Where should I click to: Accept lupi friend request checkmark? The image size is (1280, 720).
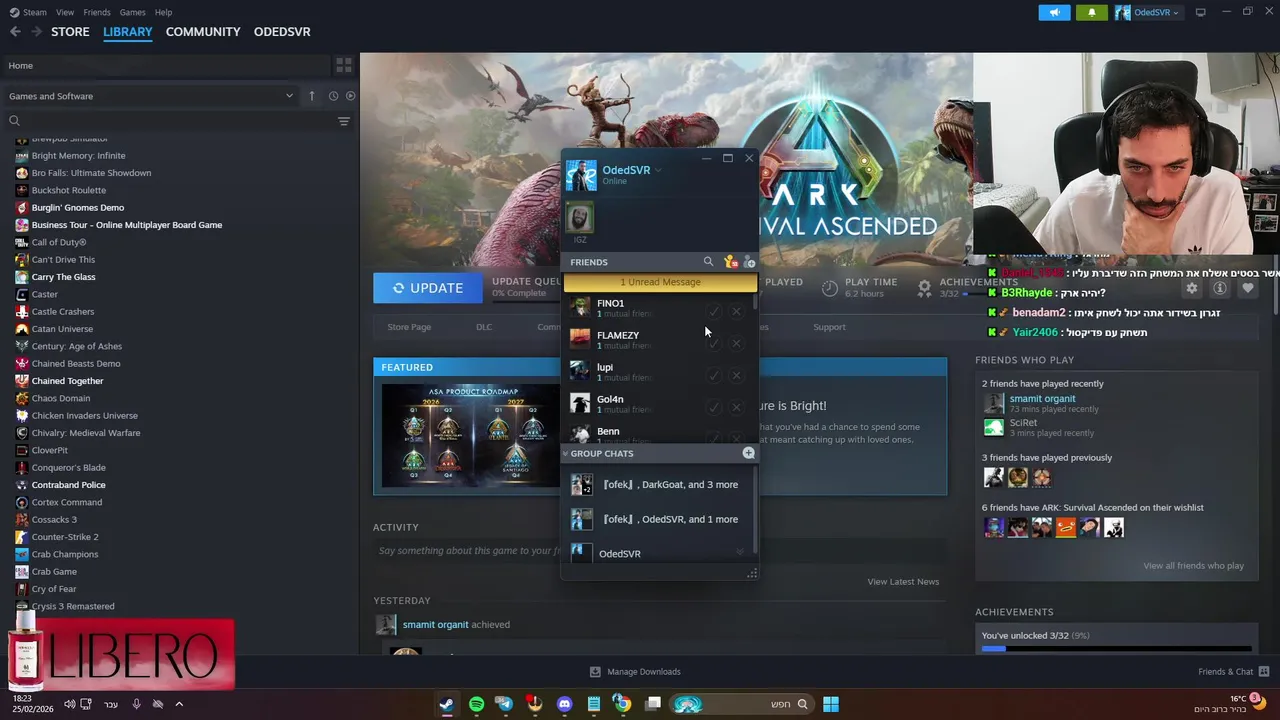714,375
